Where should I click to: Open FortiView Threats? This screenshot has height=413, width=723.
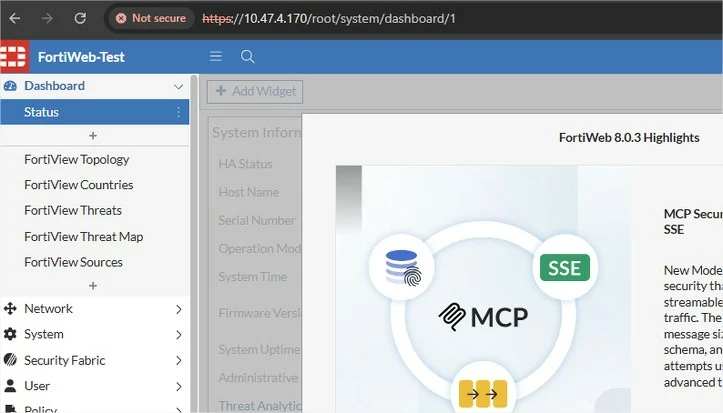[x=73, y=211]
